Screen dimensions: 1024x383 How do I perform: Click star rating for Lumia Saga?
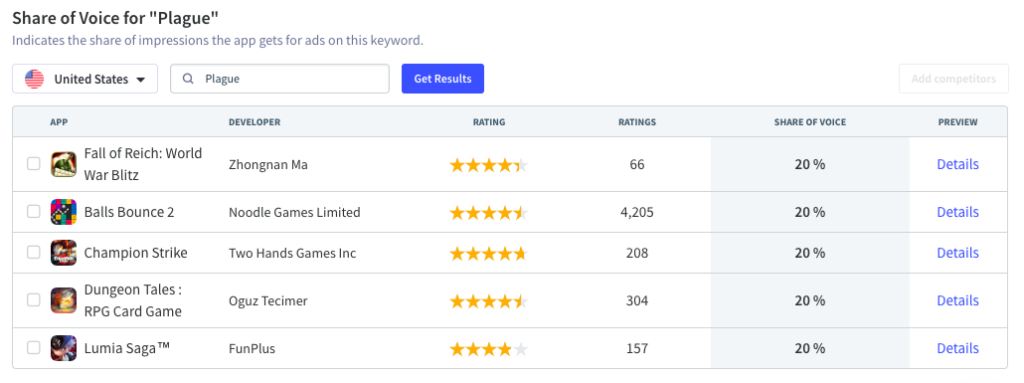[x=488, y=349]
